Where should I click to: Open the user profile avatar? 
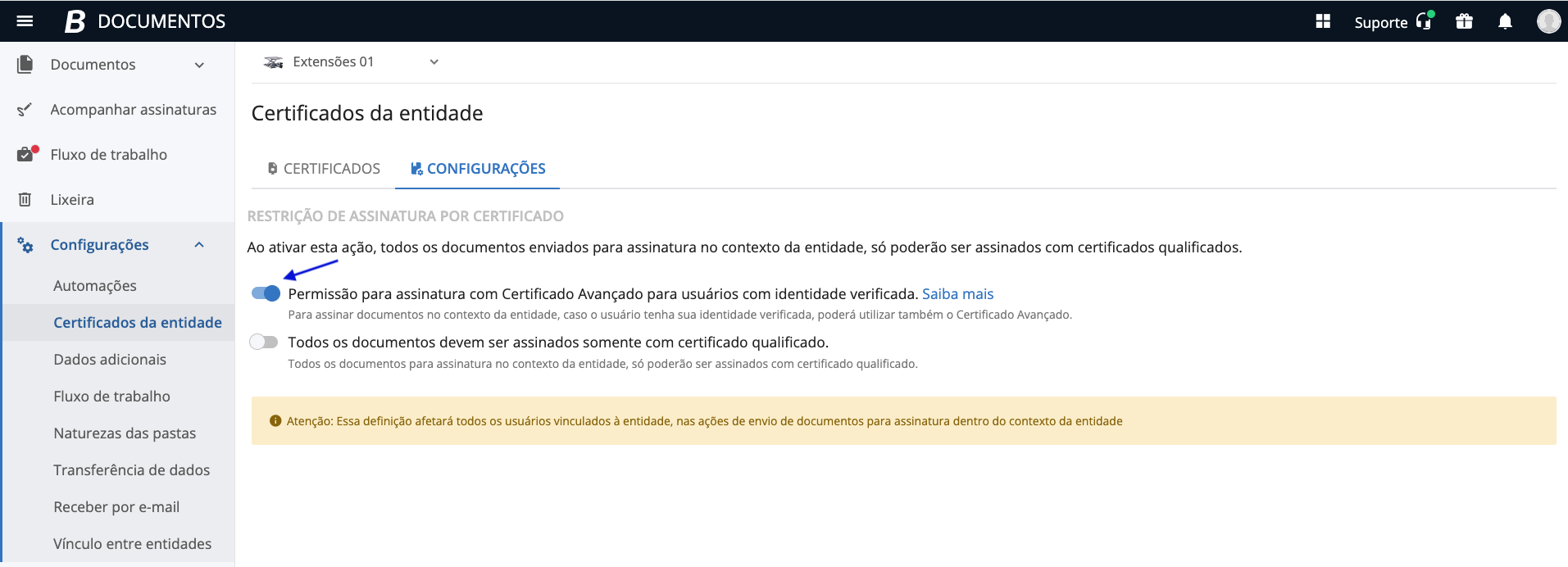tap(1548, 21)
